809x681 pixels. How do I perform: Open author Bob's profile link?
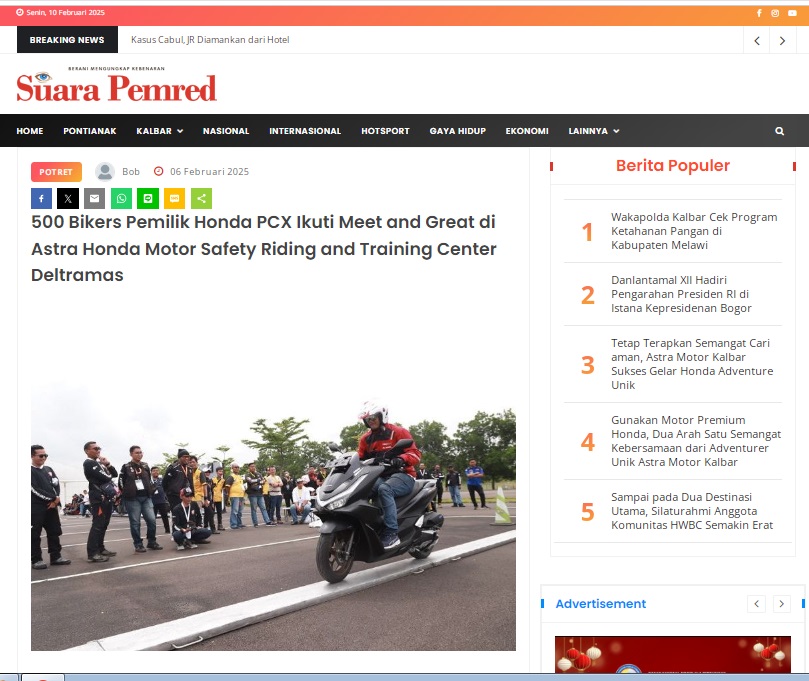pyautogui.click(x=131, y=171)
